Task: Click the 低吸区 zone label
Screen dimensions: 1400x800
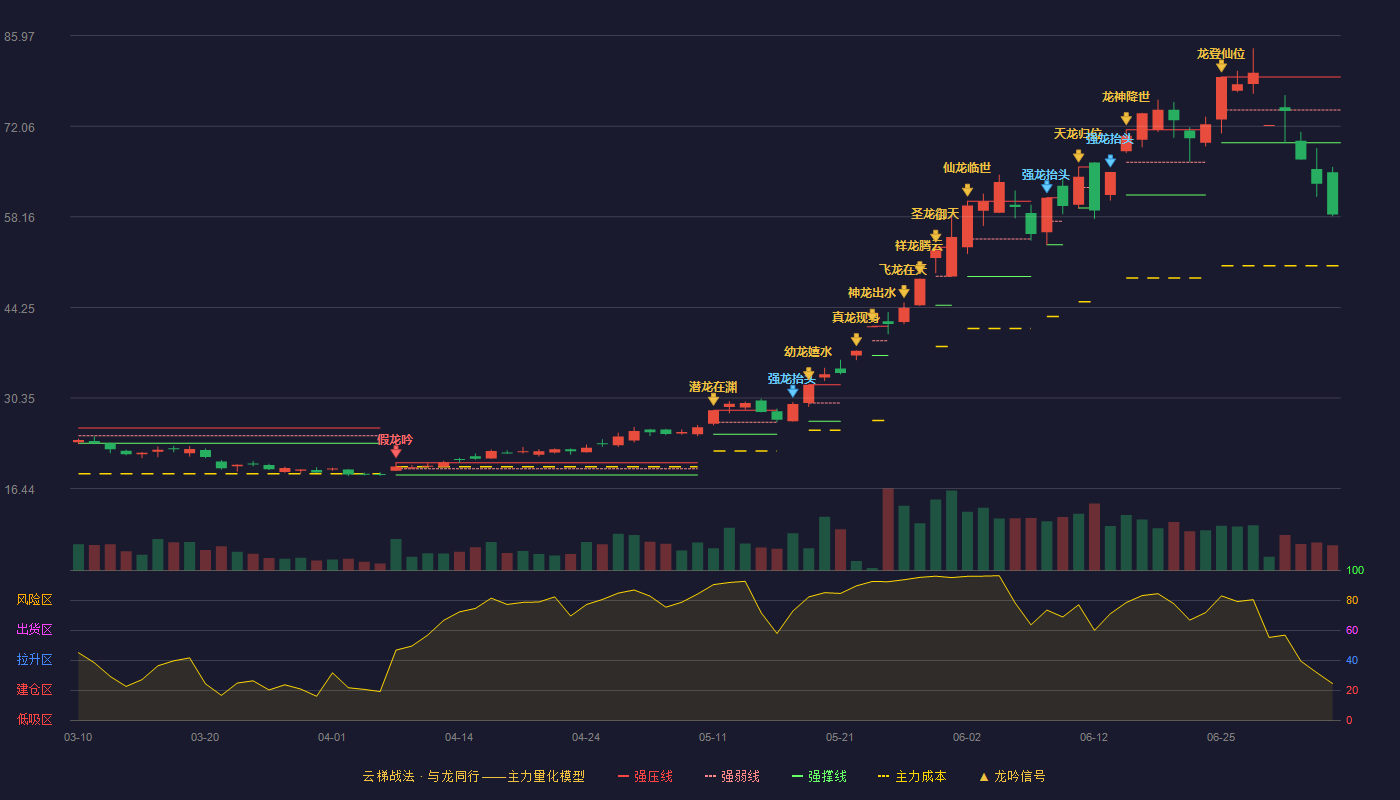Action: point(35,719)
